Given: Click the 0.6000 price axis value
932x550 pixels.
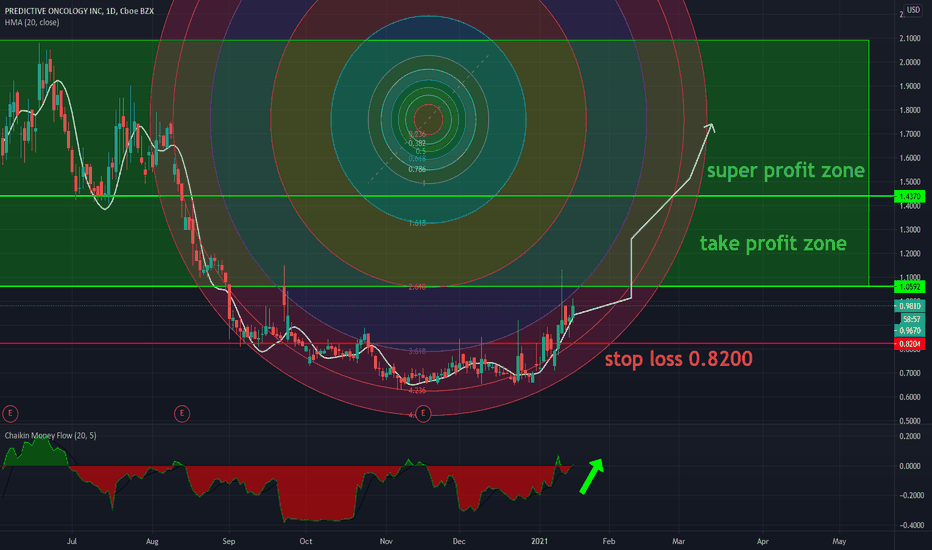Looking at the screenshot, I should pos(910,397).
